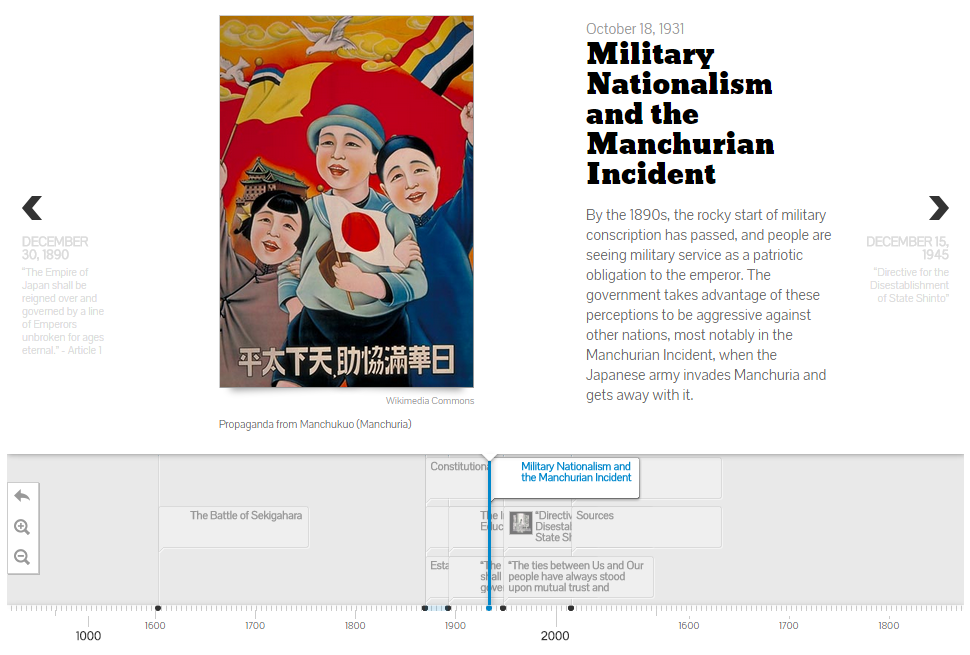This screenshot has width=970, height=655.
Task: Click the slide headline Military Nationalism and the Manchurian Incident
Action: point(680,114)
